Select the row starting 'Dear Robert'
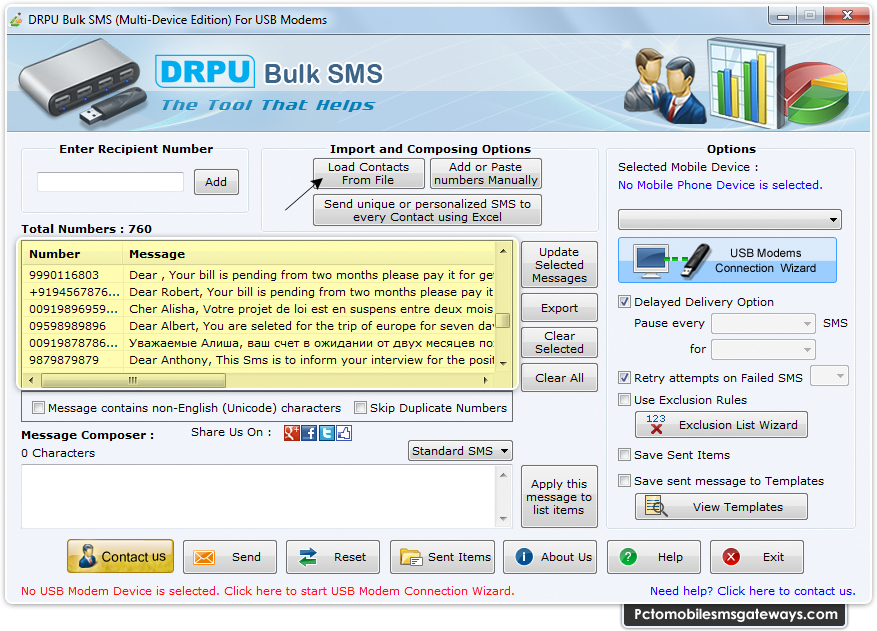 [x=260, y=292]
